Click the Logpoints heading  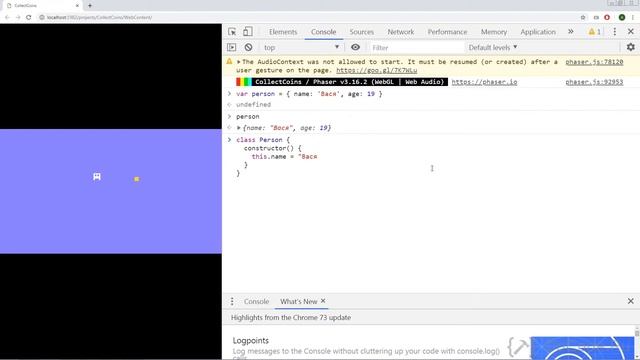point(251,340)
